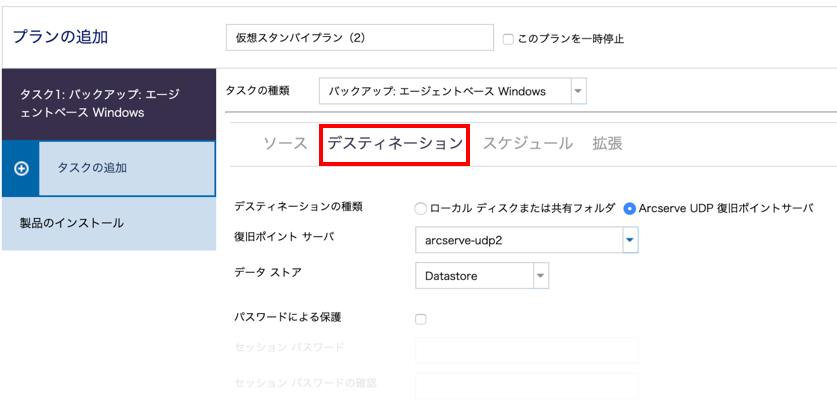
Task: Expand the 復旧ポイント サーバ dropdown arrow
Action: point(630,240)
